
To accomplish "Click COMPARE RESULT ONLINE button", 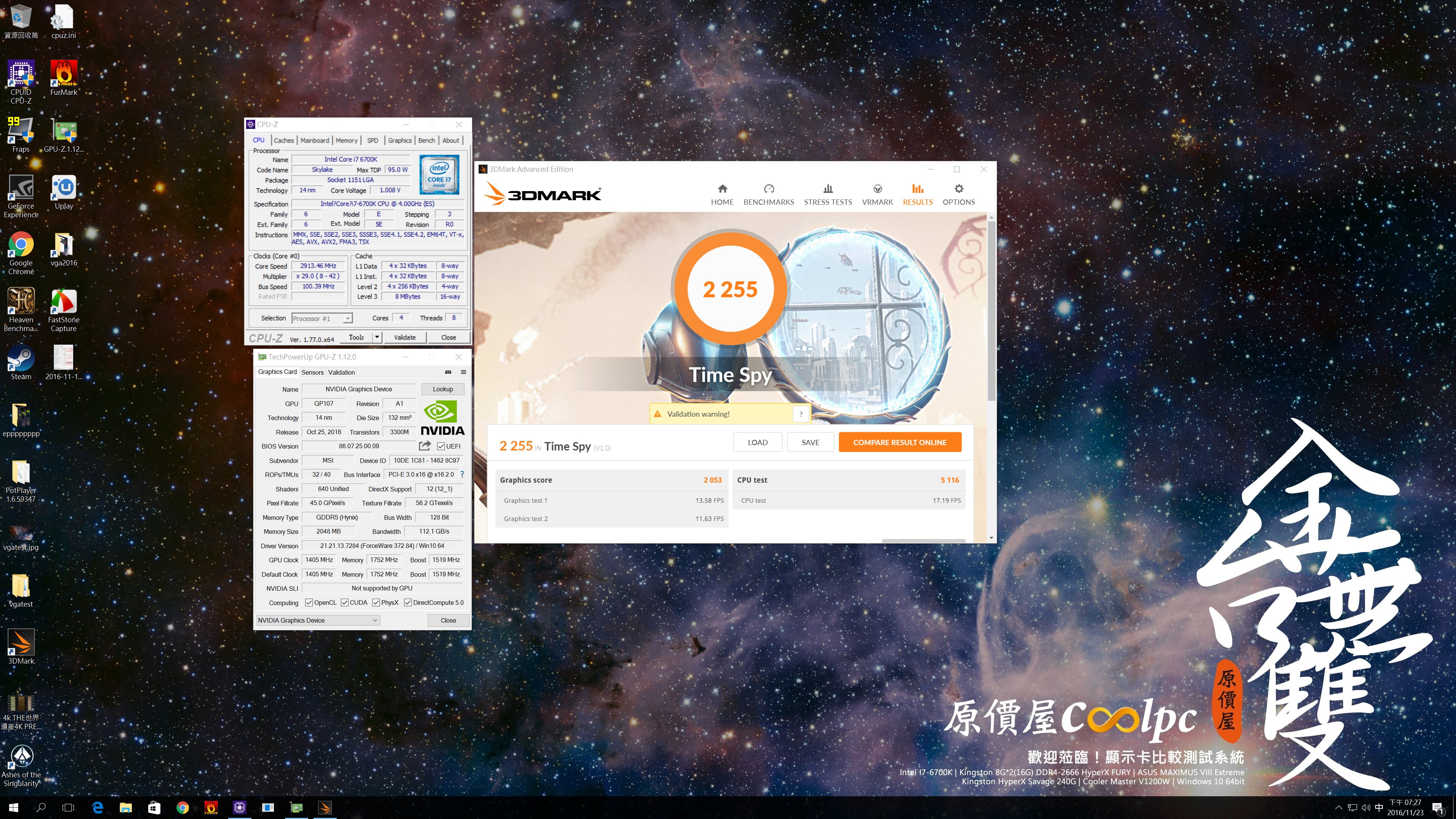I will pyautogui.click(x=899, y=442).
